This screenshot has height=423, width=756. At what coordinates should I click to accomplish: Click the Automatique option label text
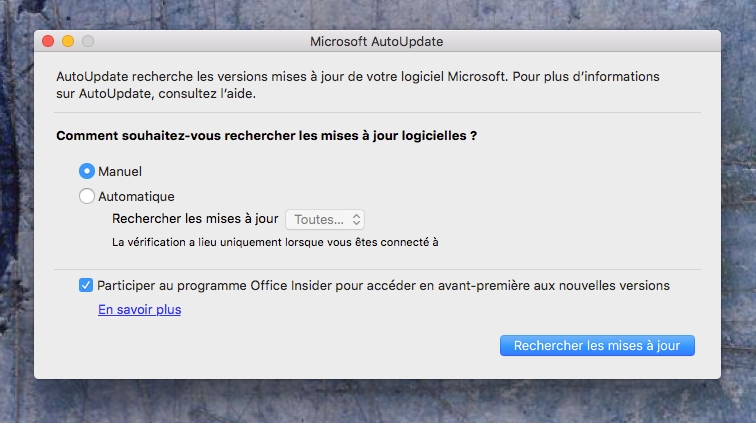(x=136, y=196)
